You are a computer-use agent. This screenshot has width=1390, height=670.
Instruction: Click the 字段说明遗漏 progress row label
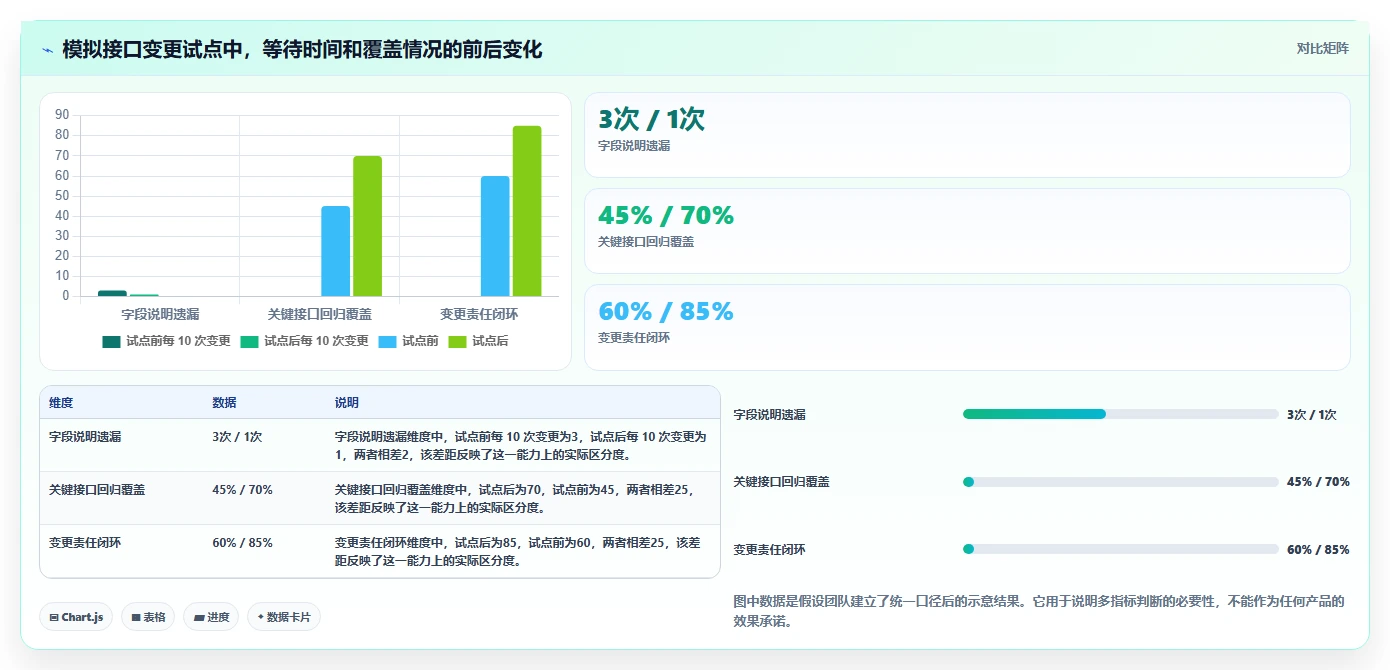(x=770, y=415)
